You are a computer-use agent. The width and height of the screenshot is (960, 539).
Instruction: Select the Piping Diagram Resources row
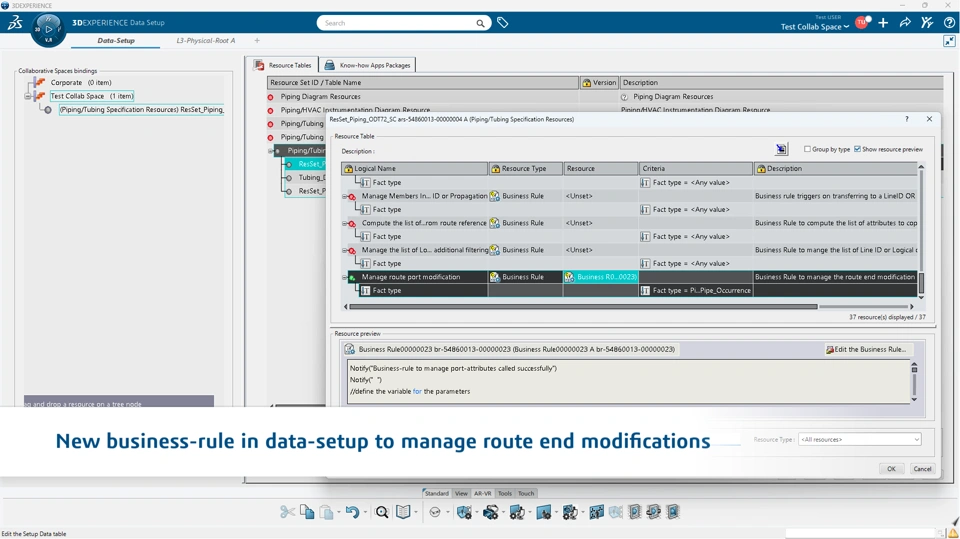point(320,97)
